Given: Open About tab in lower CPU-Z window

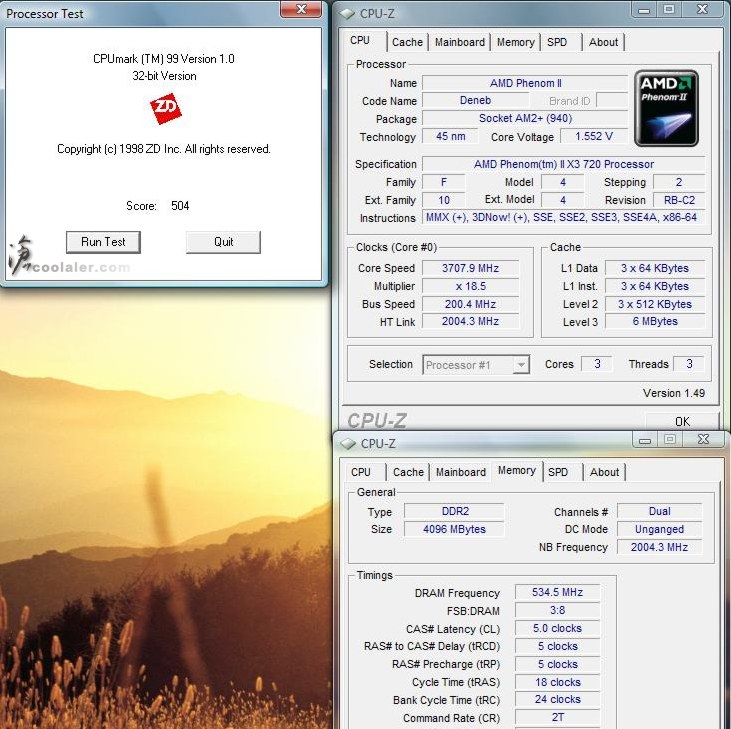Looking at the screenshot, I should (604, 472).
